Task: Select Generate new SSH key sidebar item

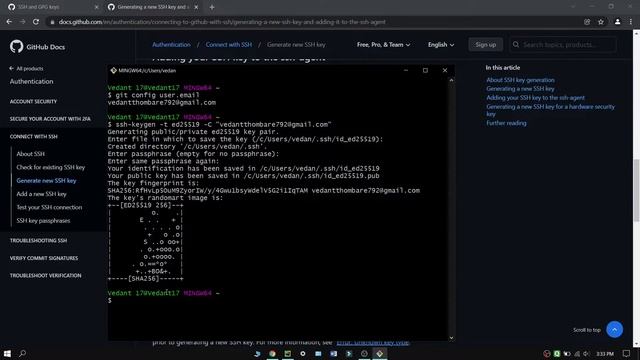Action: click(x=46, y=180)
